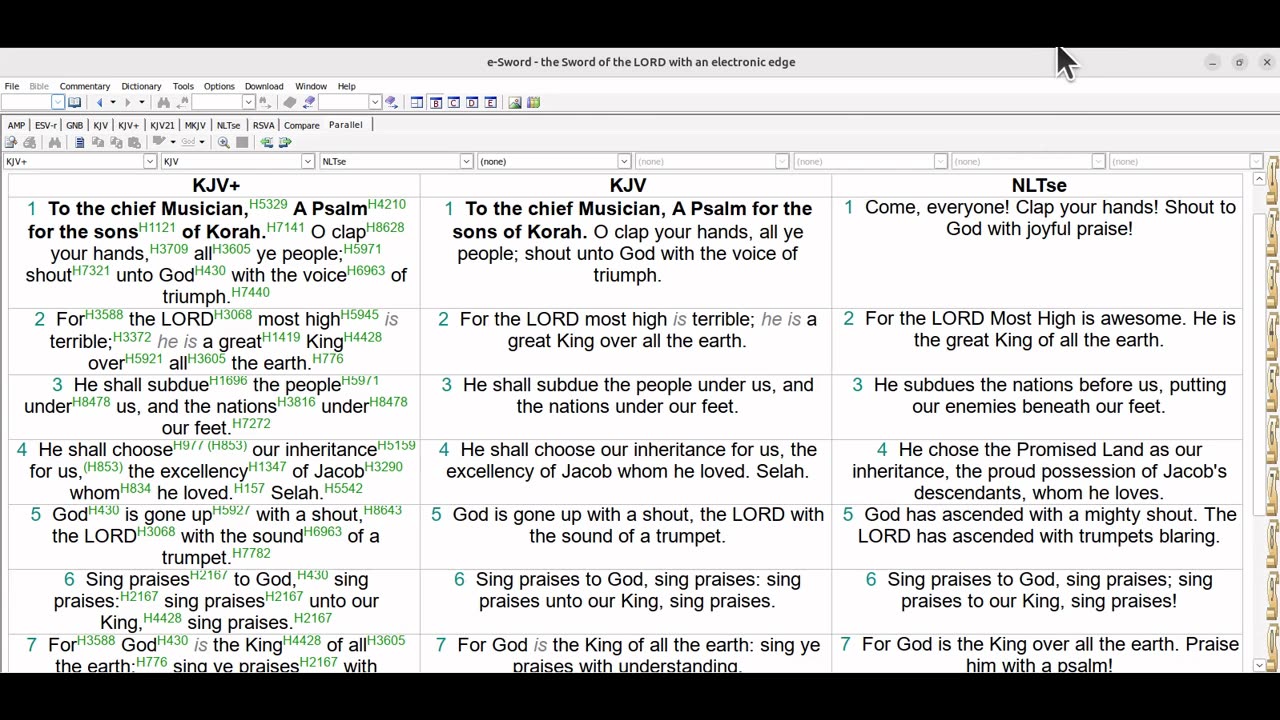Click the window layout icon
Image resolution: width=1280 pixels, height=720 pixels.
click(417, 102)
